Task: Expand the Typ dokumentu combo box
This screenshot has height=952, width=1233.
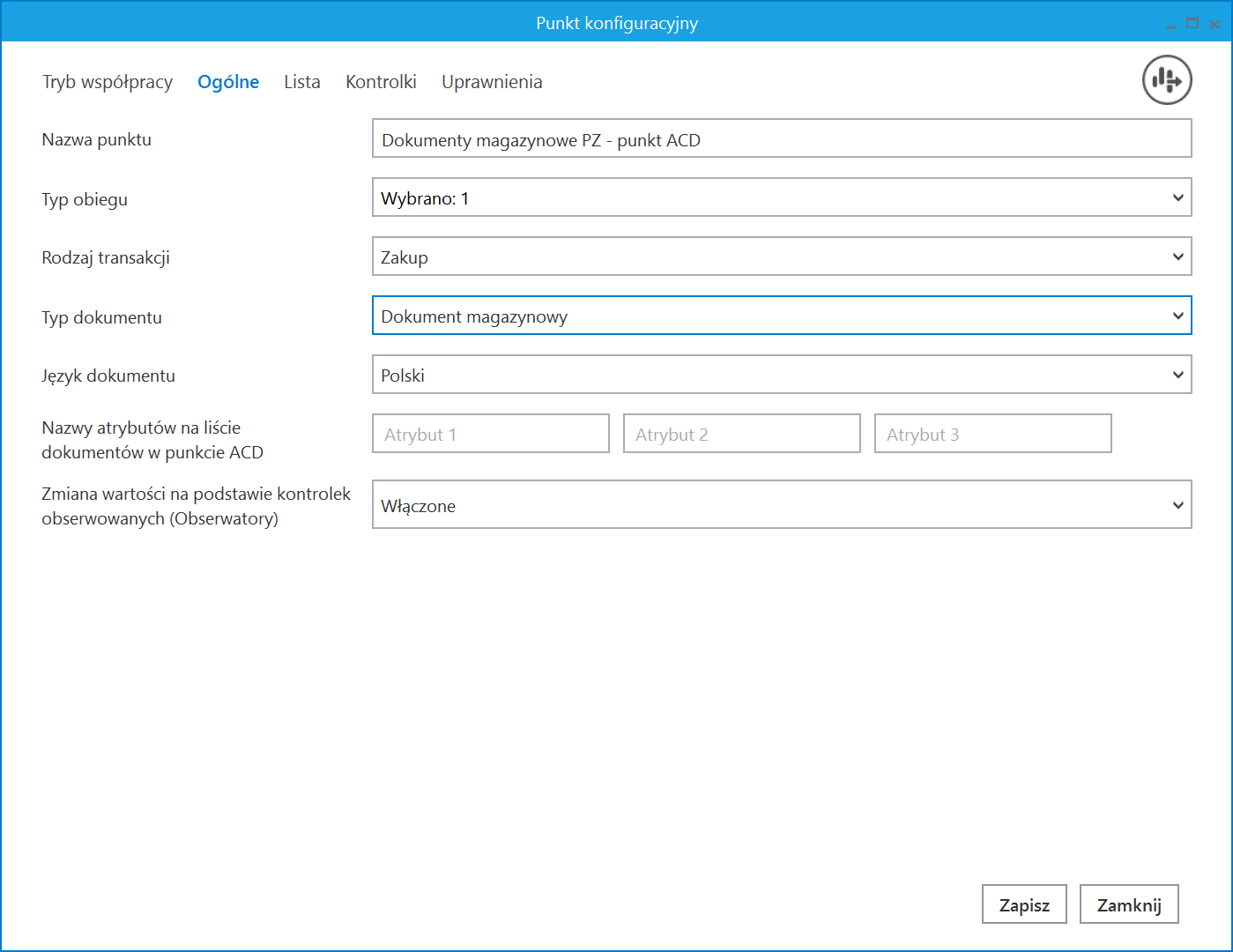Action: tap(781, 316)
